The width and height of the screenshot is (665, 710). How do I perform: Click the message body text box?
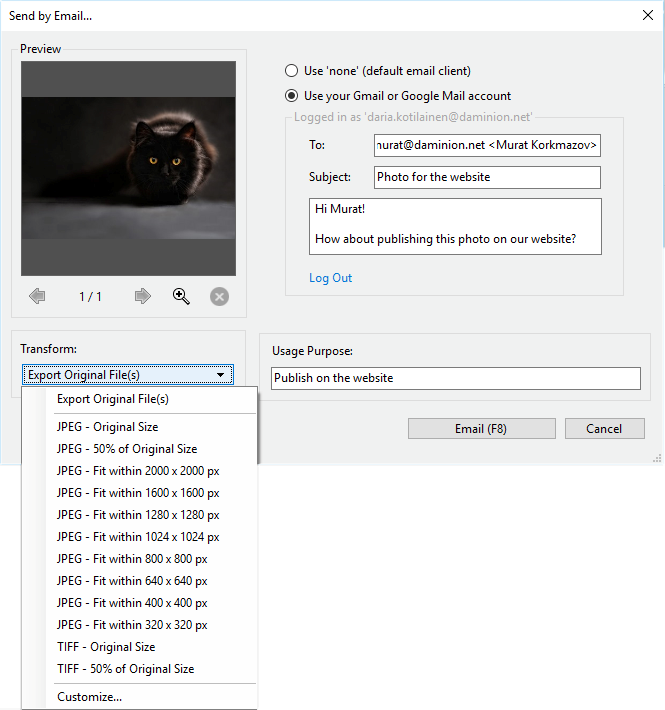point(455,226)
